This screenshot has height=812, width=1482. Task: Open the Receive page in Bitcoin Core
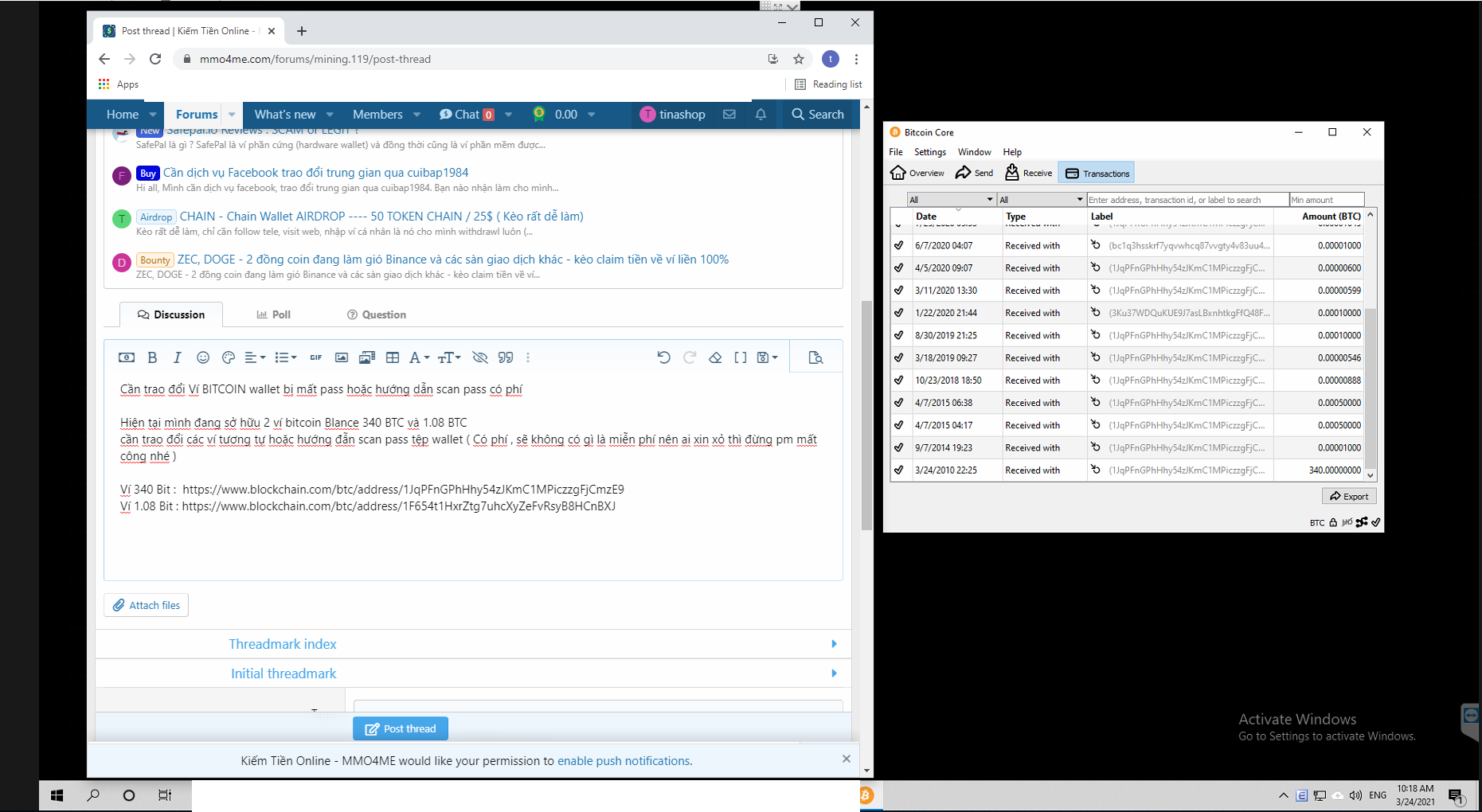pos(1029,173)
